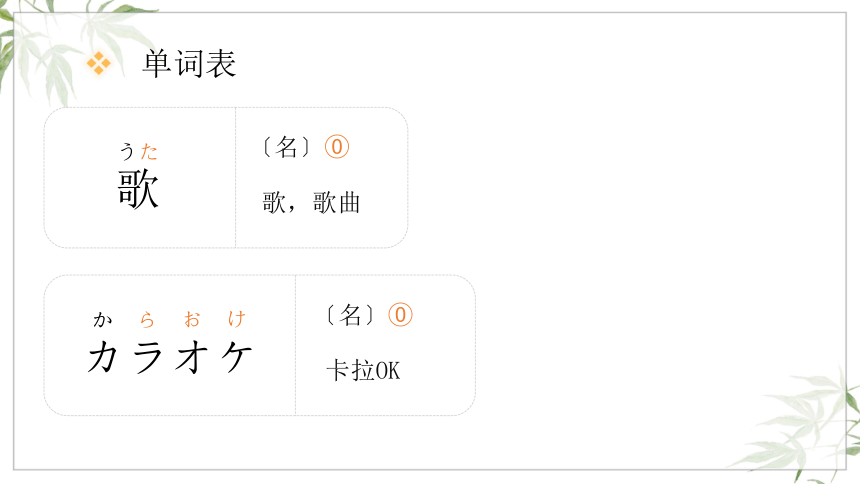
Task: Click the black か furigana above カ
Action: pyautogui.click(x=103, y=319)
